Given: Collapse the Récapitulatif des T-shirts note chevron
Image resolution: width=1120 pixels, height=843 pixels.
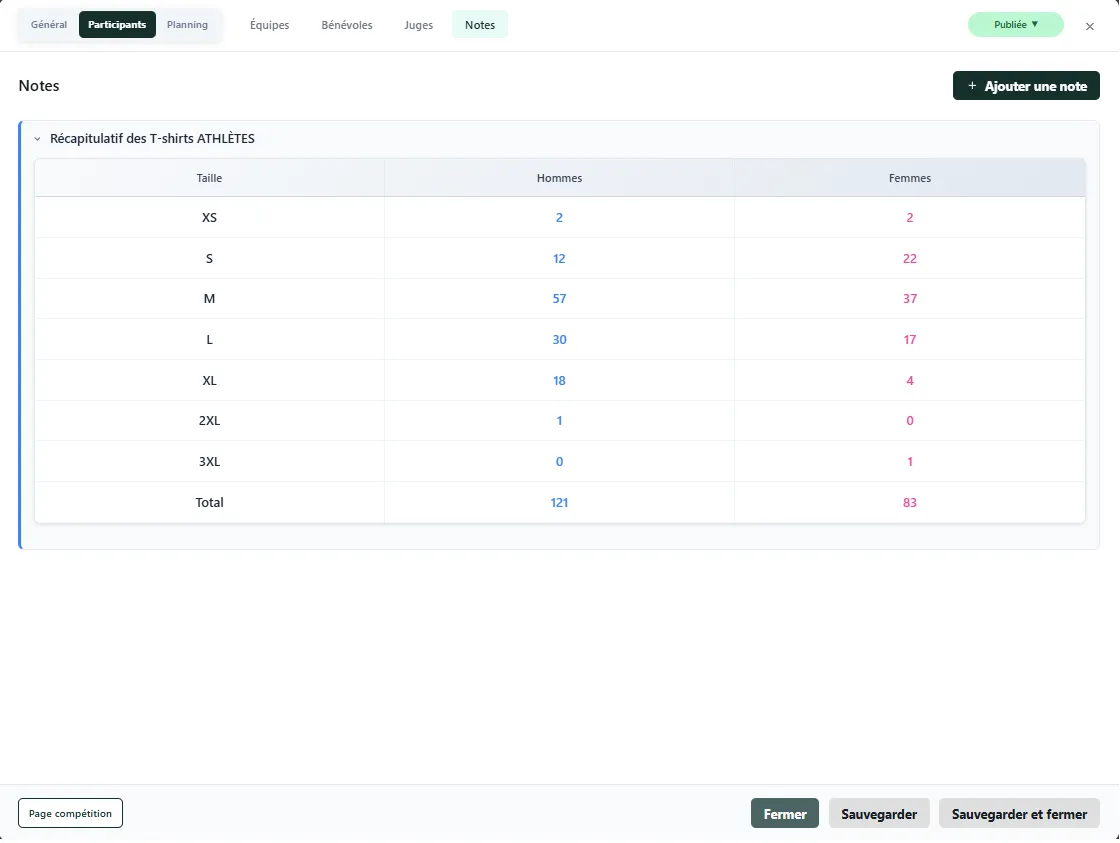Looking at the screenshot, I should [x=37, y=139].
